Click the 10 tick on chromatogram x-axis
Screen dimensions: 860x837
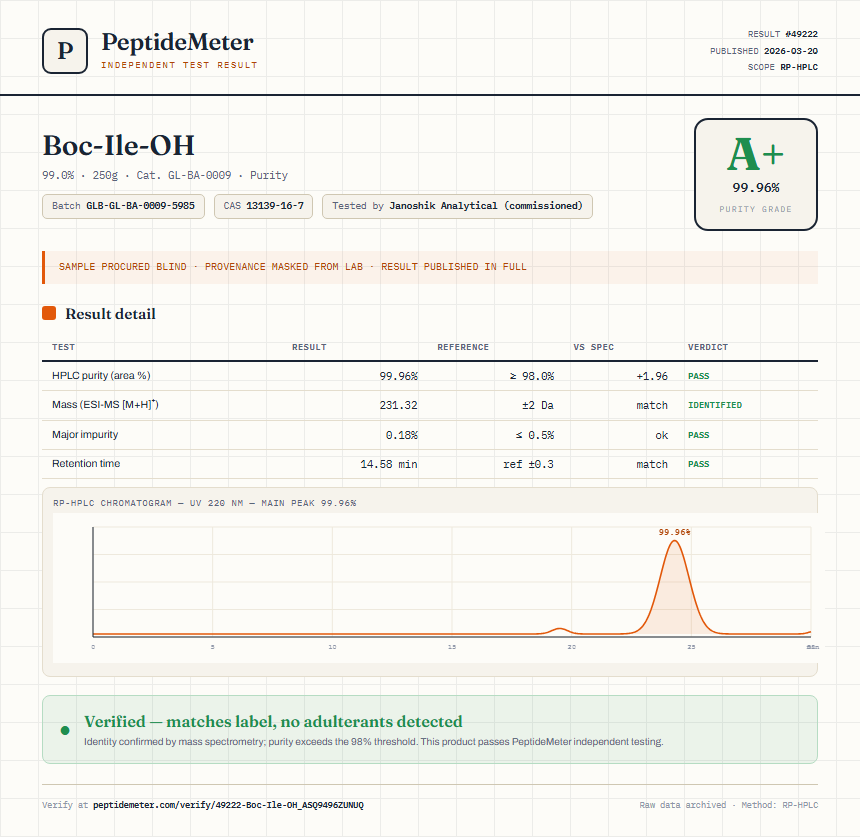(332, 647)
